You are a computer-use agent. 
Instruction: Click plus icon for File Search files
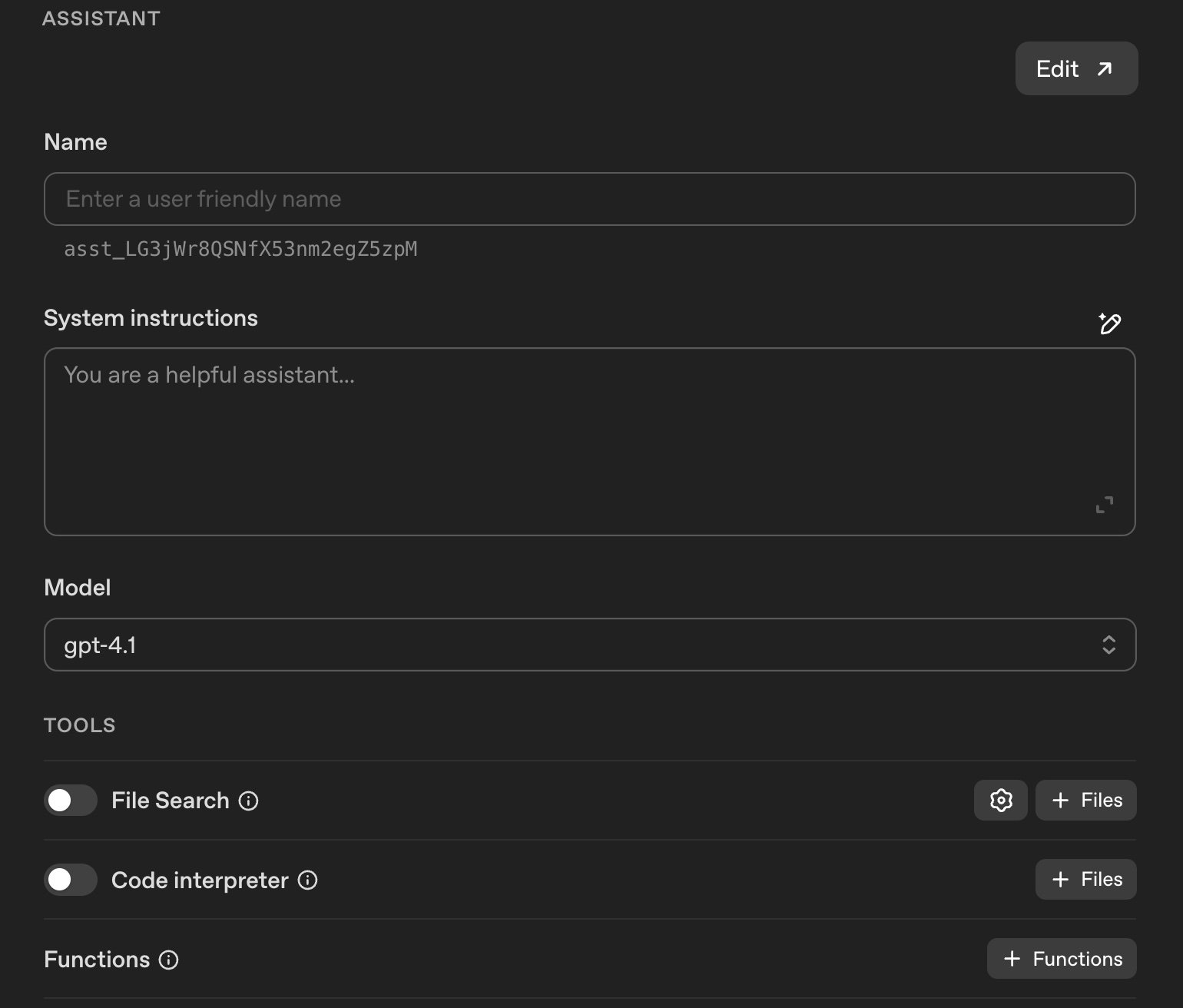point(1061,801)
